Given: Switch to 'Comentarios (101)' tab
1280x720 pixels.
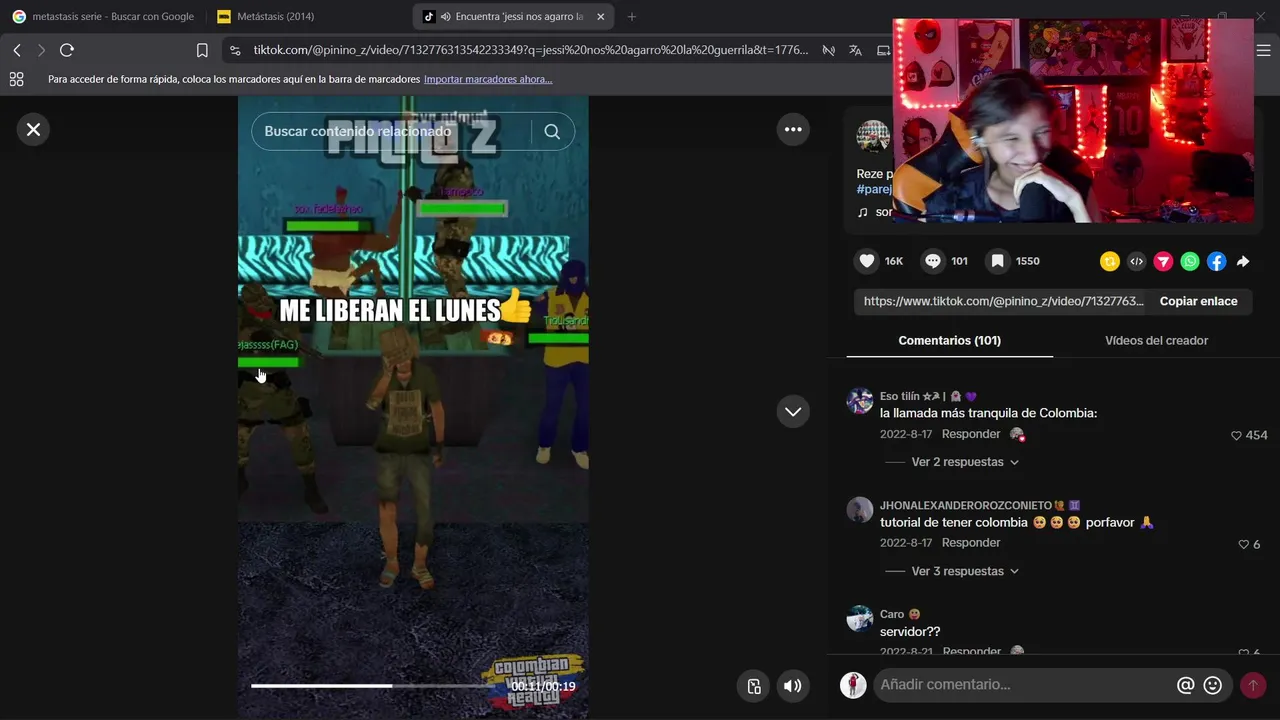Looking at the screenshot, I should pos(949,340).
